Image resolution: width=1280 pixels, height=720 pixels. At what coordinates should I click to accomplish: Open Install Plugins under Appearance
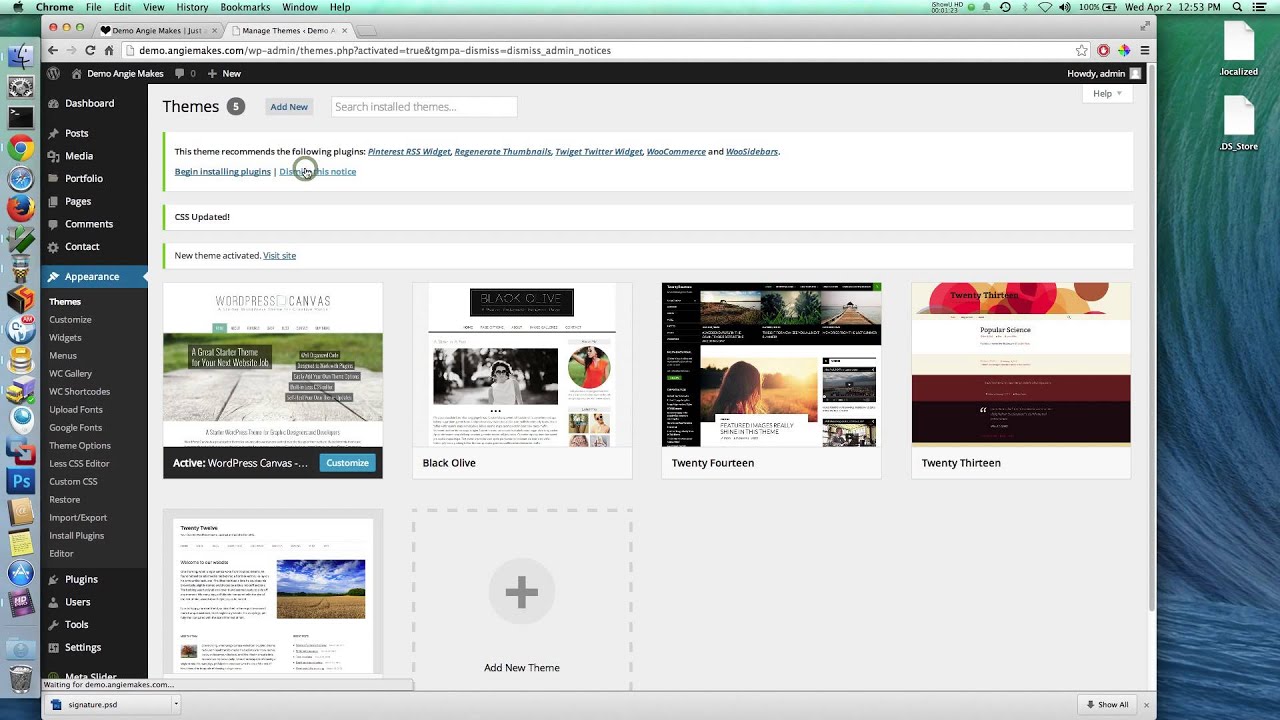click(x=77, y=536)
